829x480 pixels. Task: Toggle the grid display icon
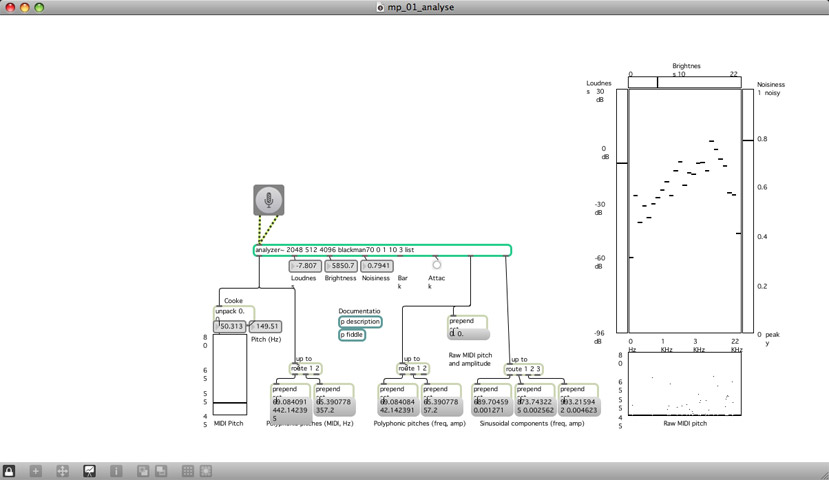[187, 470]
